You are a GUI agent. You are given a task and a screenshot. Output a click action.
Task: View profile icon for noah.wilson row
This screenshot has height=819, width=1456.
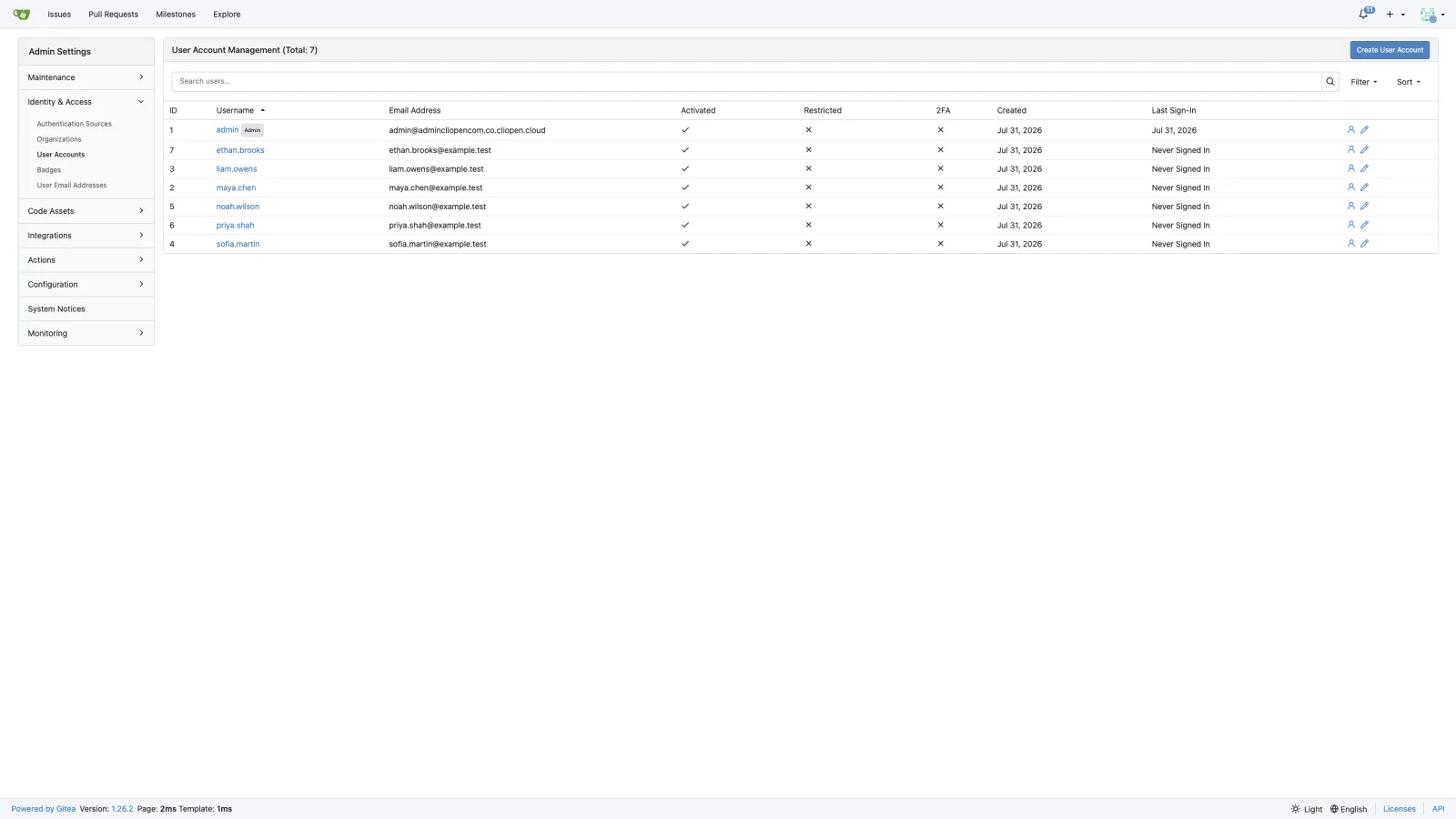click(x=1351, y=207)
